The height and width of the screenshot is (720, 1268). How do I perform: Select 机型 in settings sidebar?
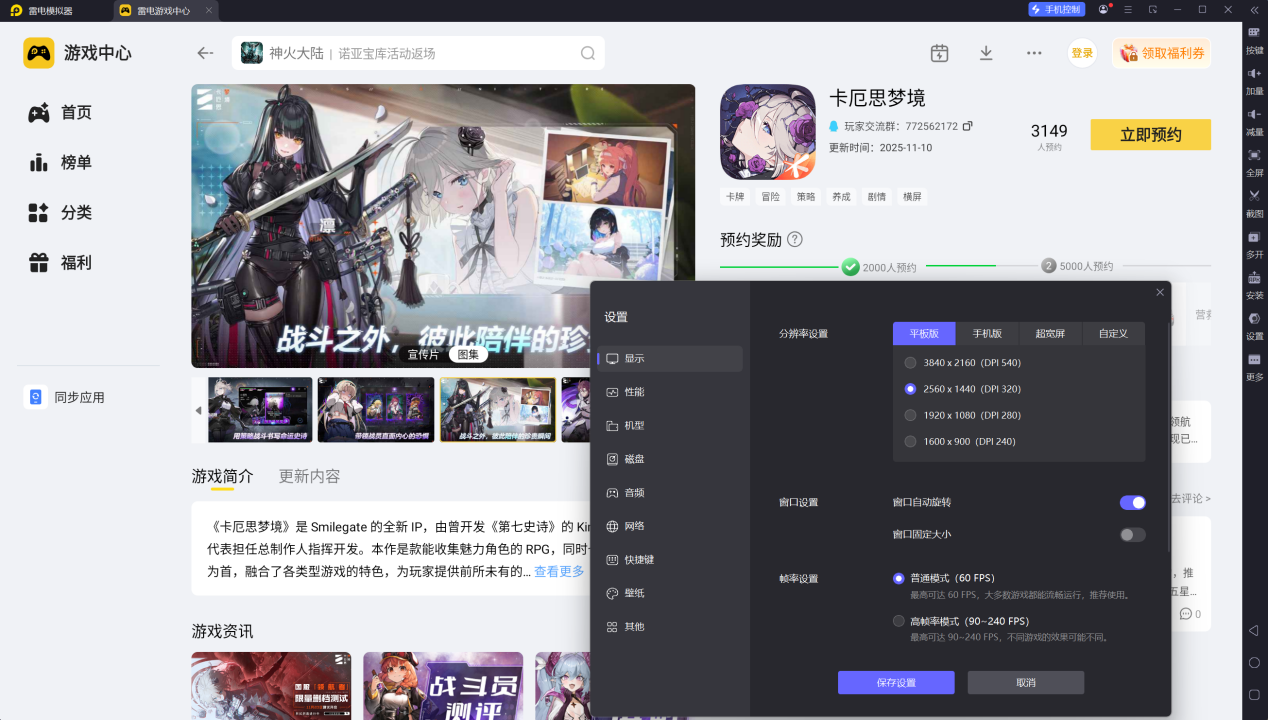click(670, 425)
